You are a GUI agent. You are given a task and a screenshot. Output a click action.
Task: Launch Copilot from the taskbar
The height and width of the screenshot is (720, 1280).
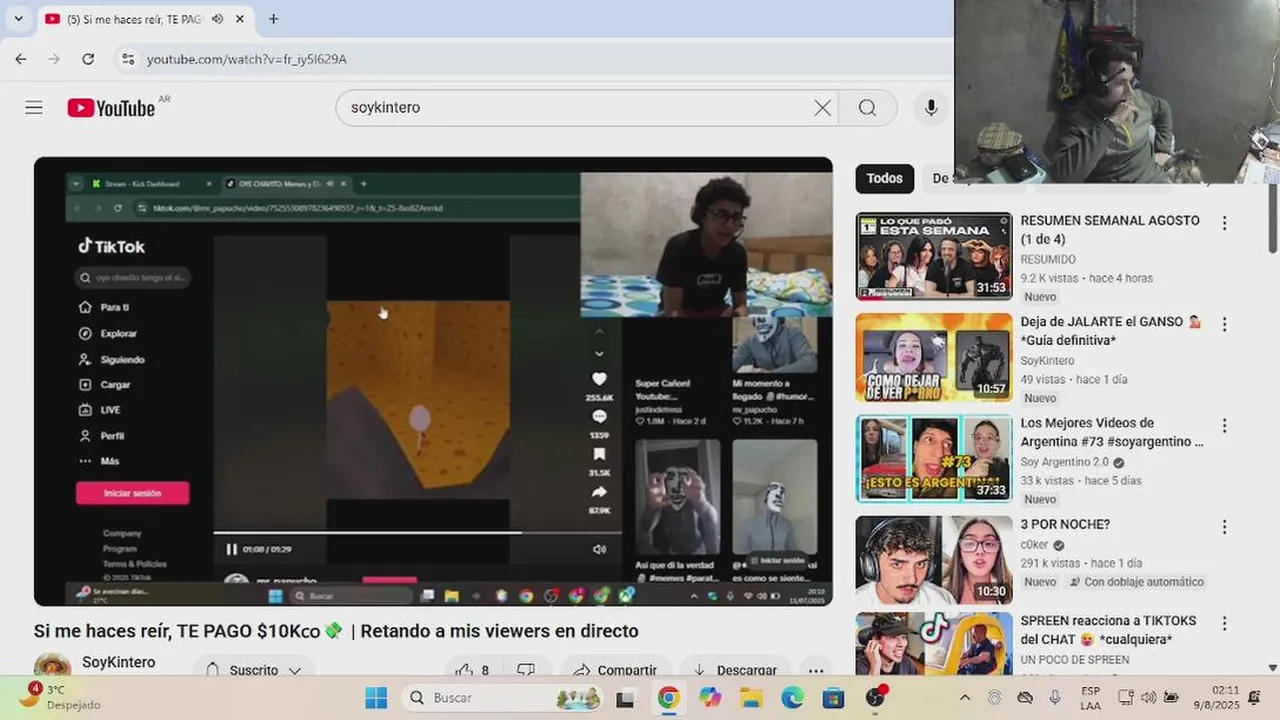click(x=710, y=698)
